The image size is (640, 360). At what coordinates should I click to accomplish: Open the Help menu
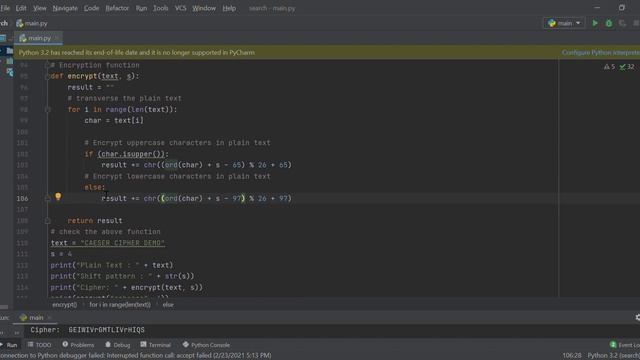(229, 8)
